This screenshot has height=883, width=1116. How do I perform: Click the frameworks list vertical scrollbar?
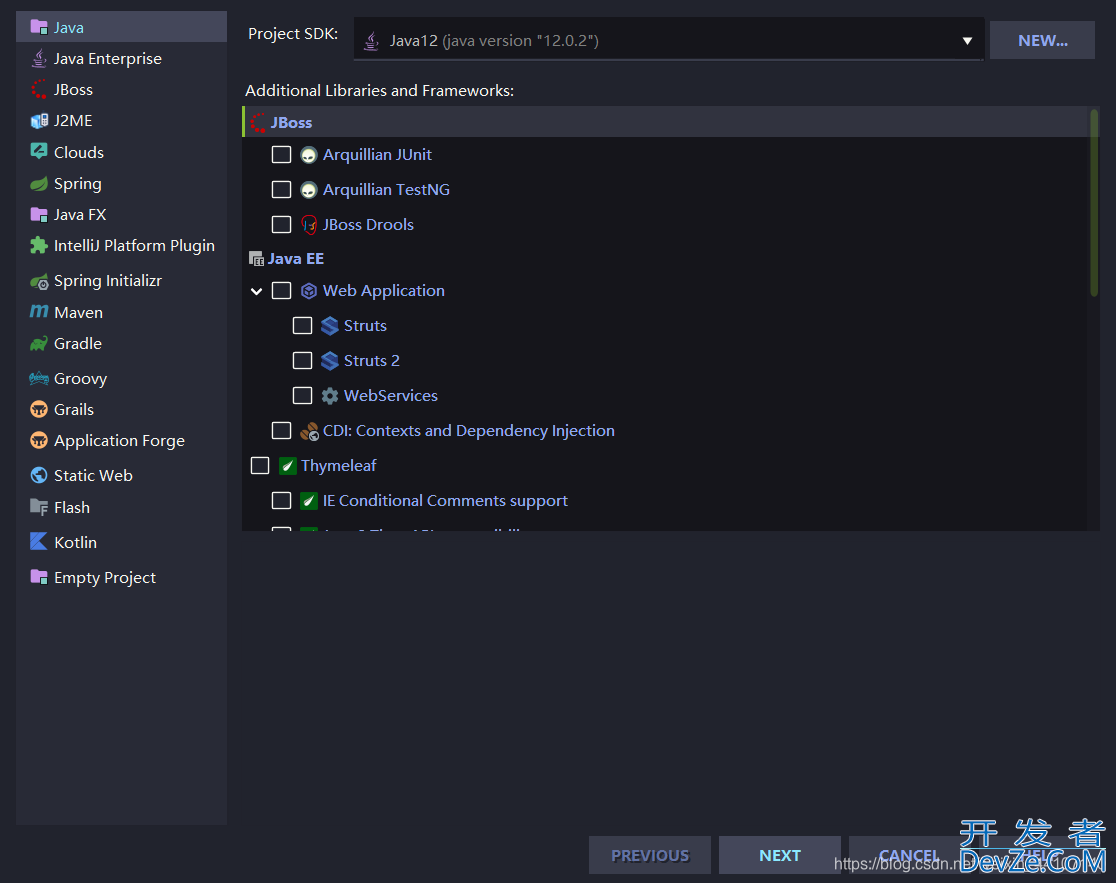1094,203
